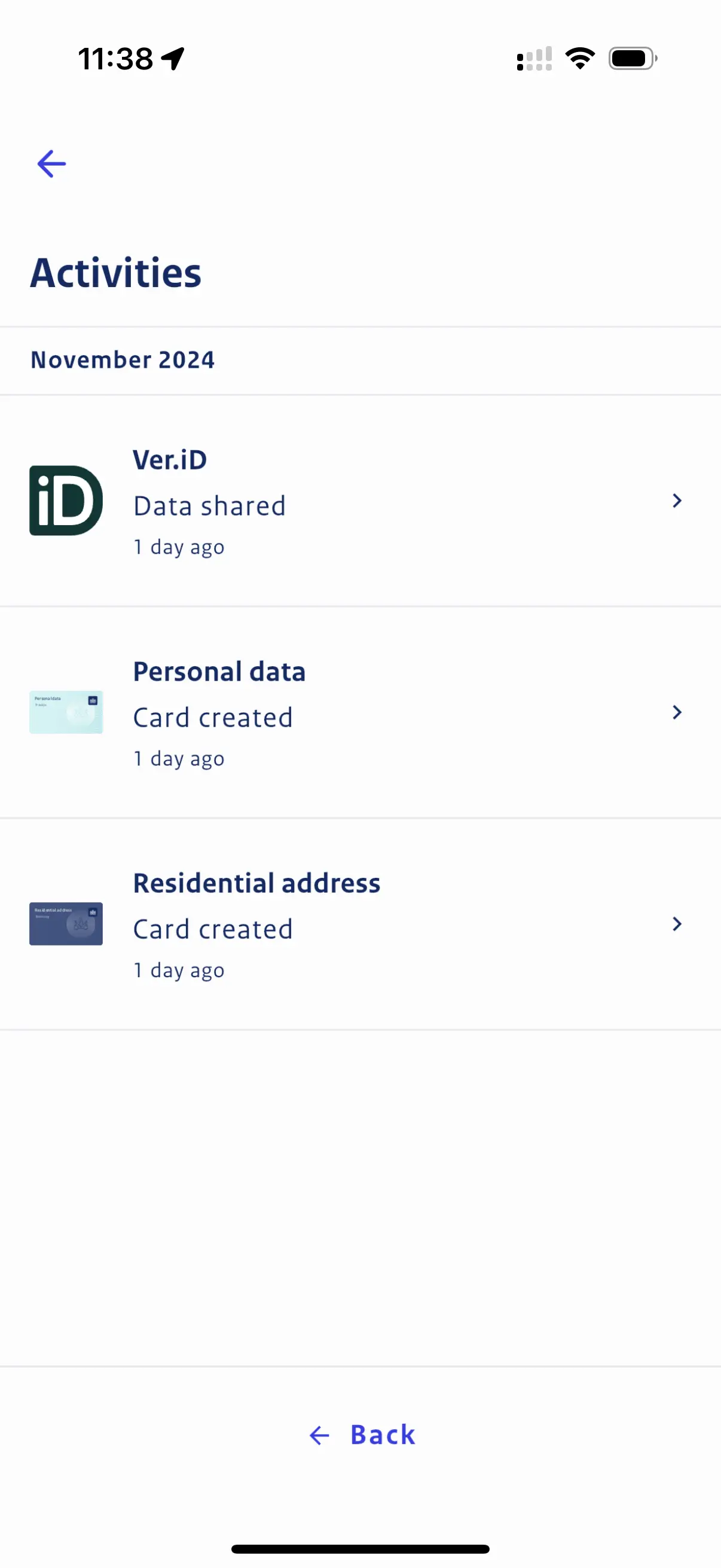Click the Wi-Fi indicator in status bar
The height and width of the screenshot is (1568, 721).
click(x=580, y=58)
